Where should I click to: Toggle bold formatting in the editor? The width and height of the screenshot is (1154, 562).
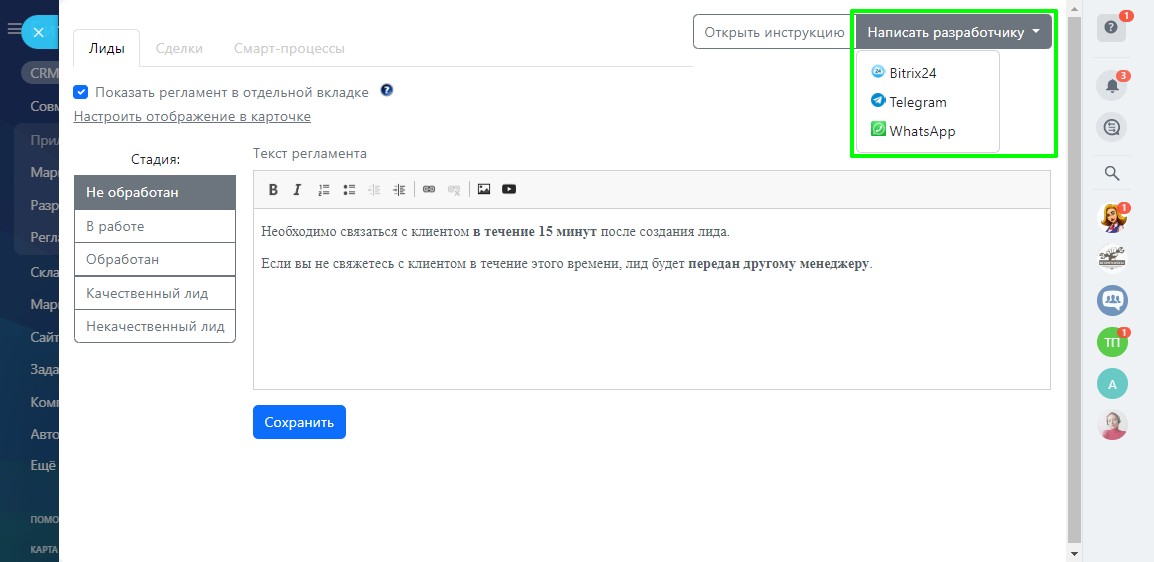273,190
